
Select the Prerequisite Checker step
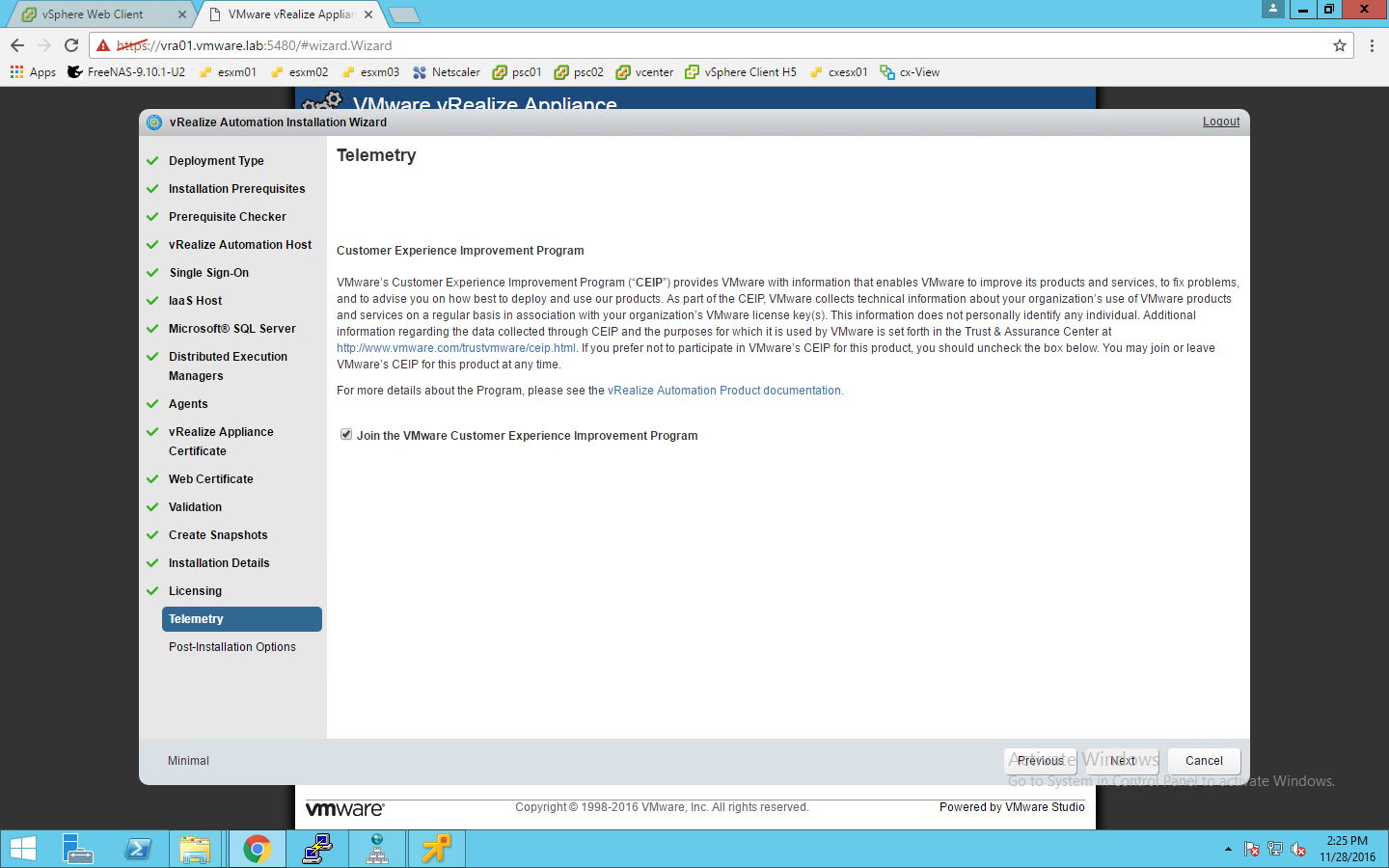[x=228, y=217]
